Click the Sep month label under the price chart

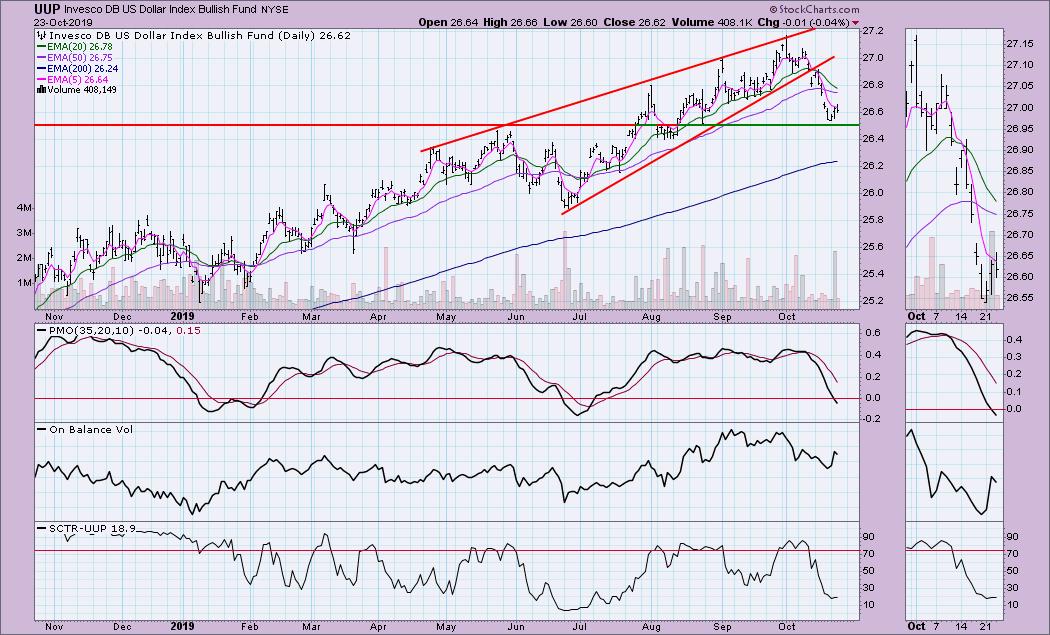tap(722, 316)
